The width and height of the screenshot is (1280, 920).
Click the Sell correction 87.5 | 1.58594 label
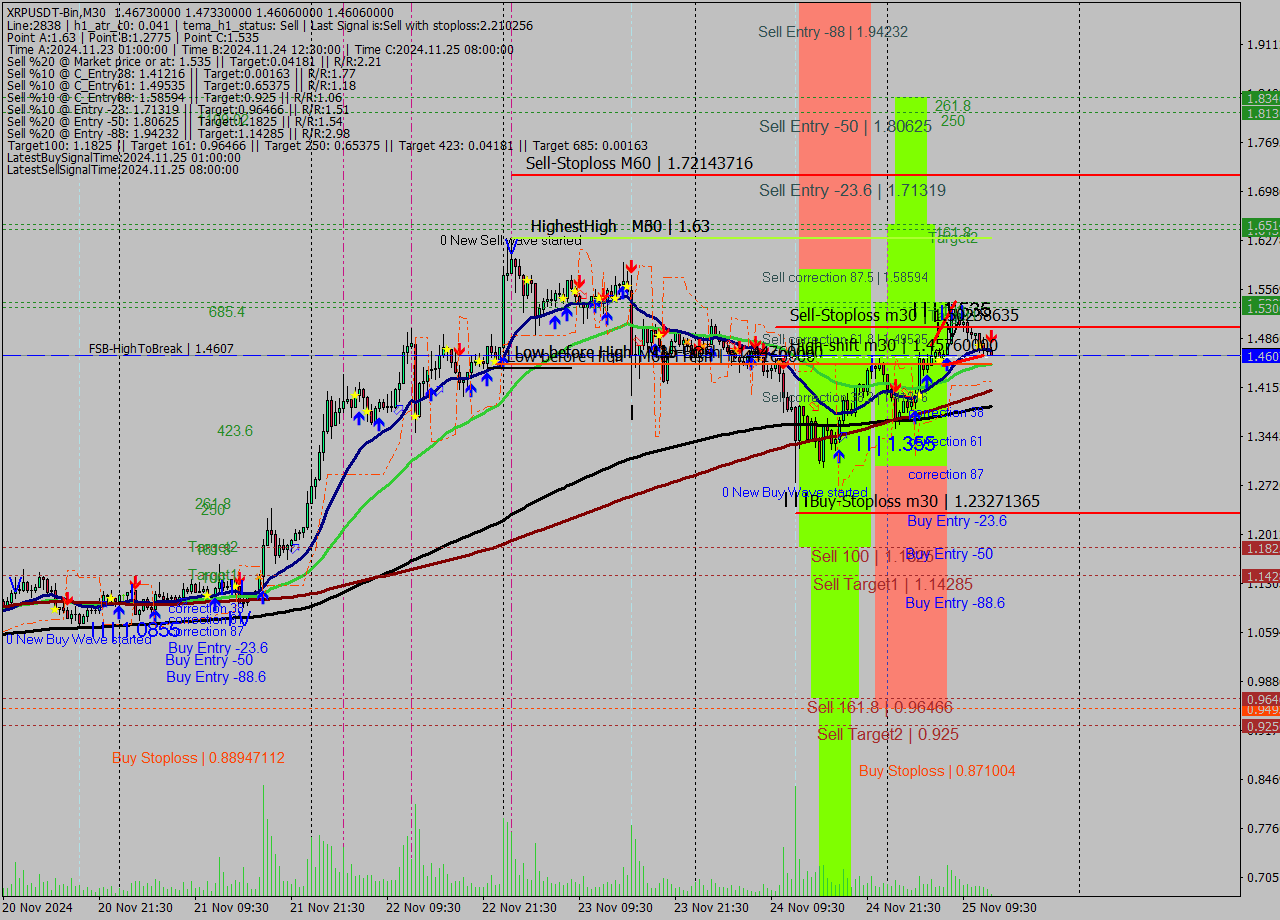(845, 277)
